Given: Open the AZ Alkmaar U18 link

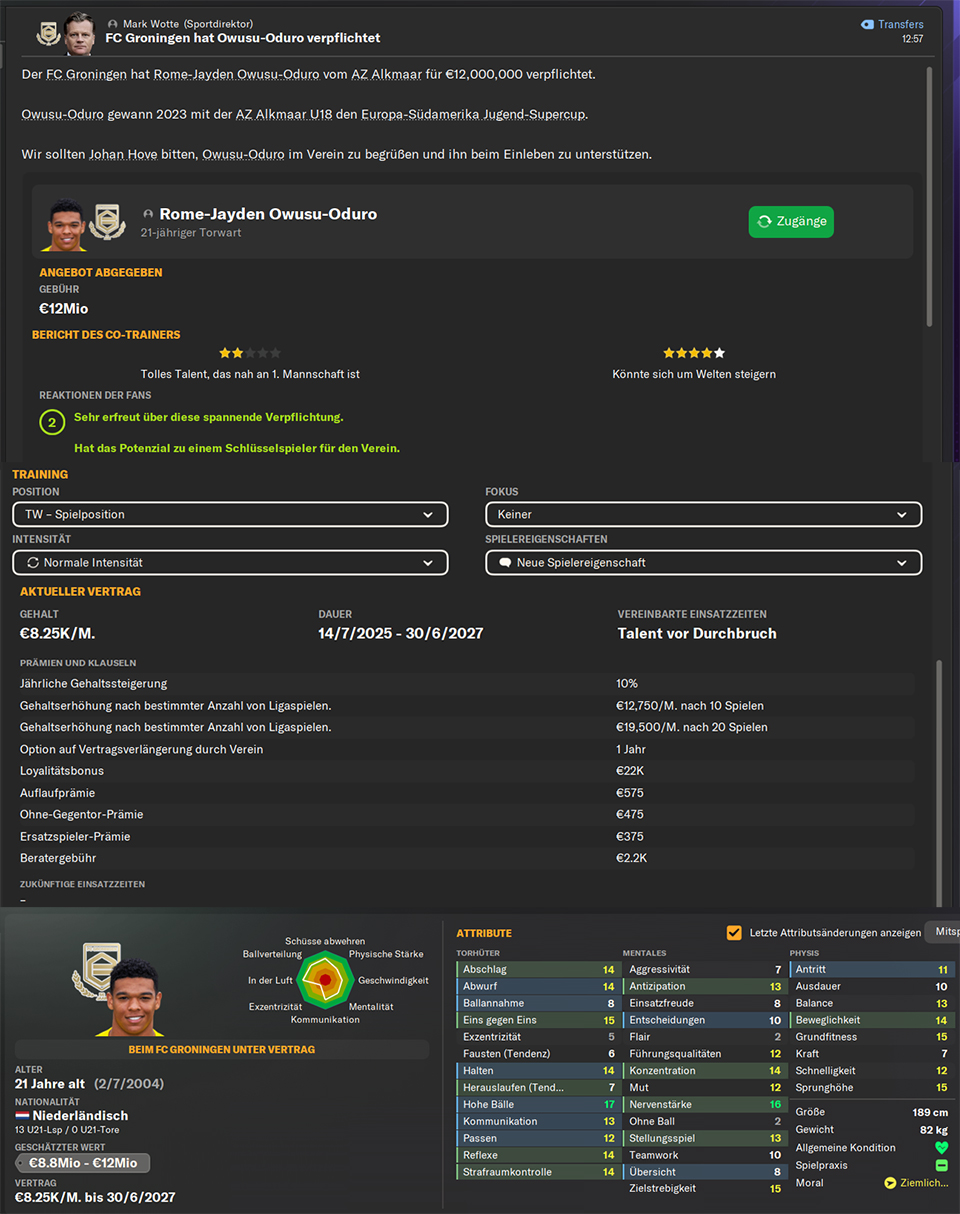Looking at the screenshot, I should (x=286, y=114).
